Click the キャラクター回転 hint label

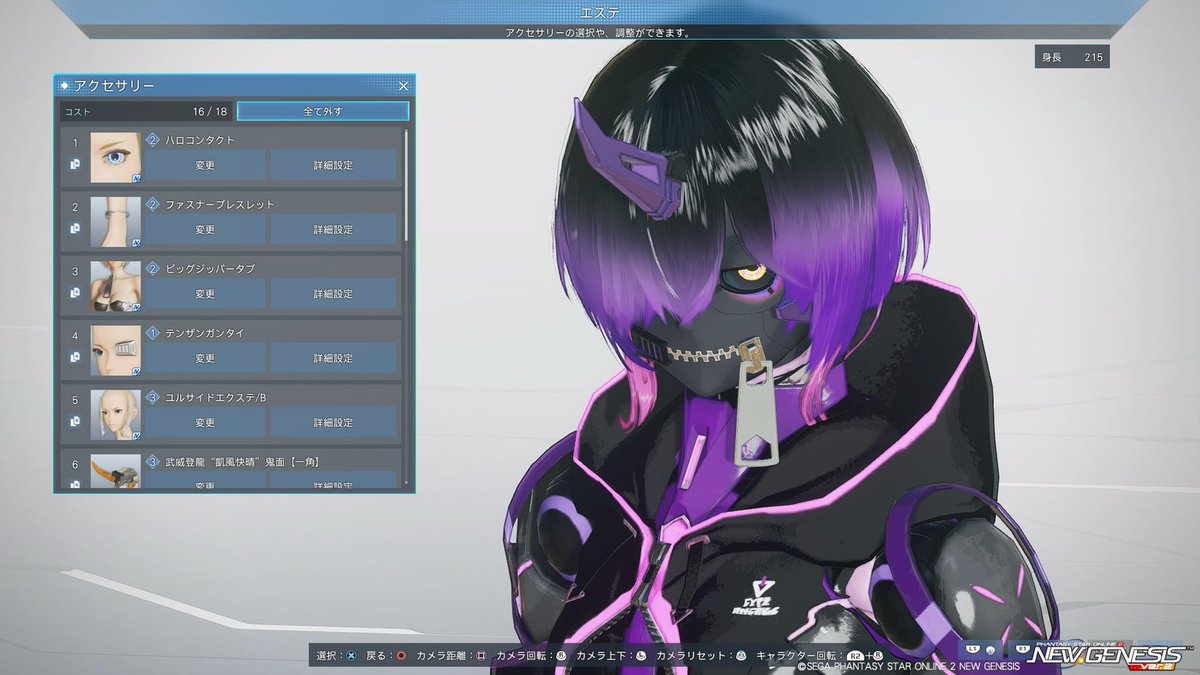click(x=796, y=656)
